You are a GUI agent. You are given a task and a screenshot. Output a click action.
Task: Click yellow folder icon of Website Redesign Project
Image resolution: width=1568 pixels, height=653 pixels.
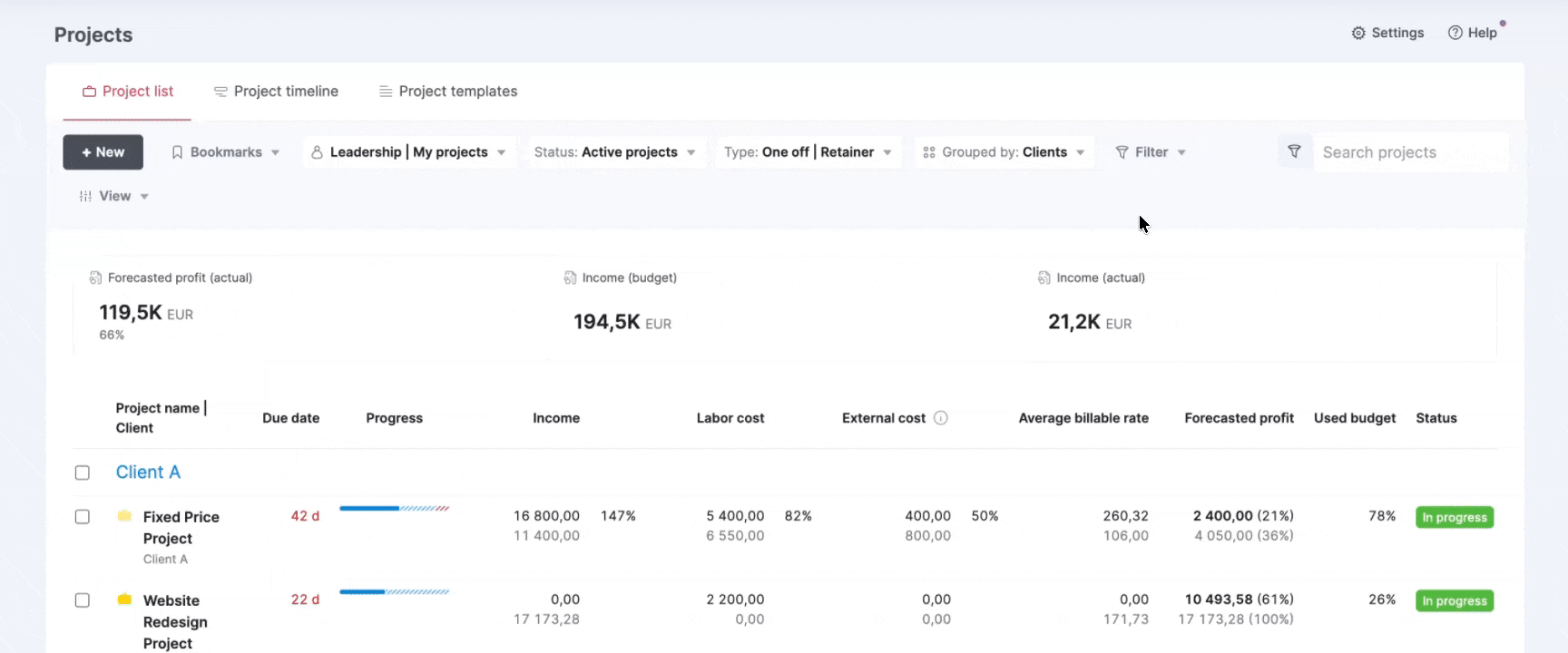click(x=124, y=599)
